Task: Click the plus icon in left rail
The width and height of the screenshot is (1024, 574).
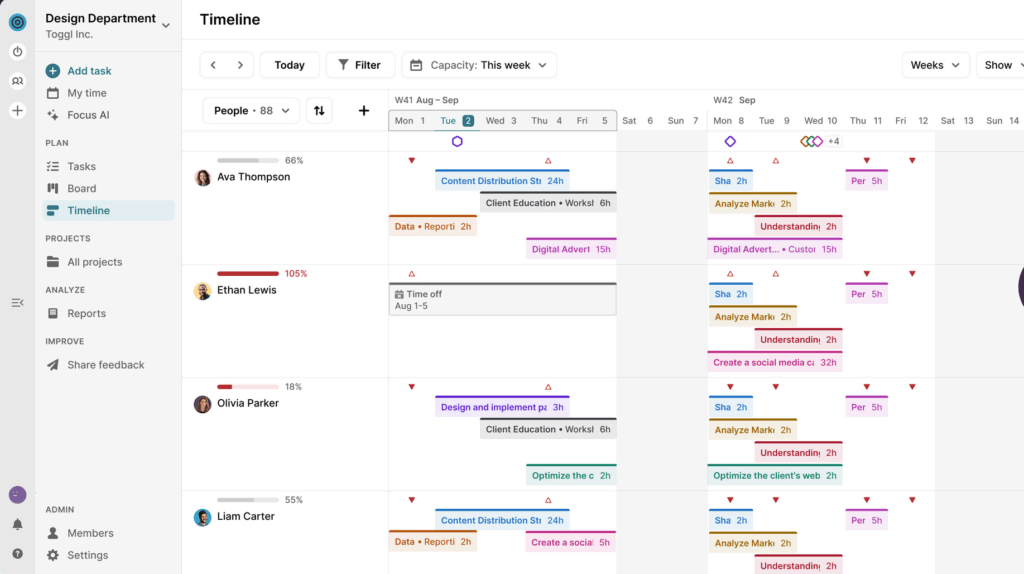Action: coord(17,111)
